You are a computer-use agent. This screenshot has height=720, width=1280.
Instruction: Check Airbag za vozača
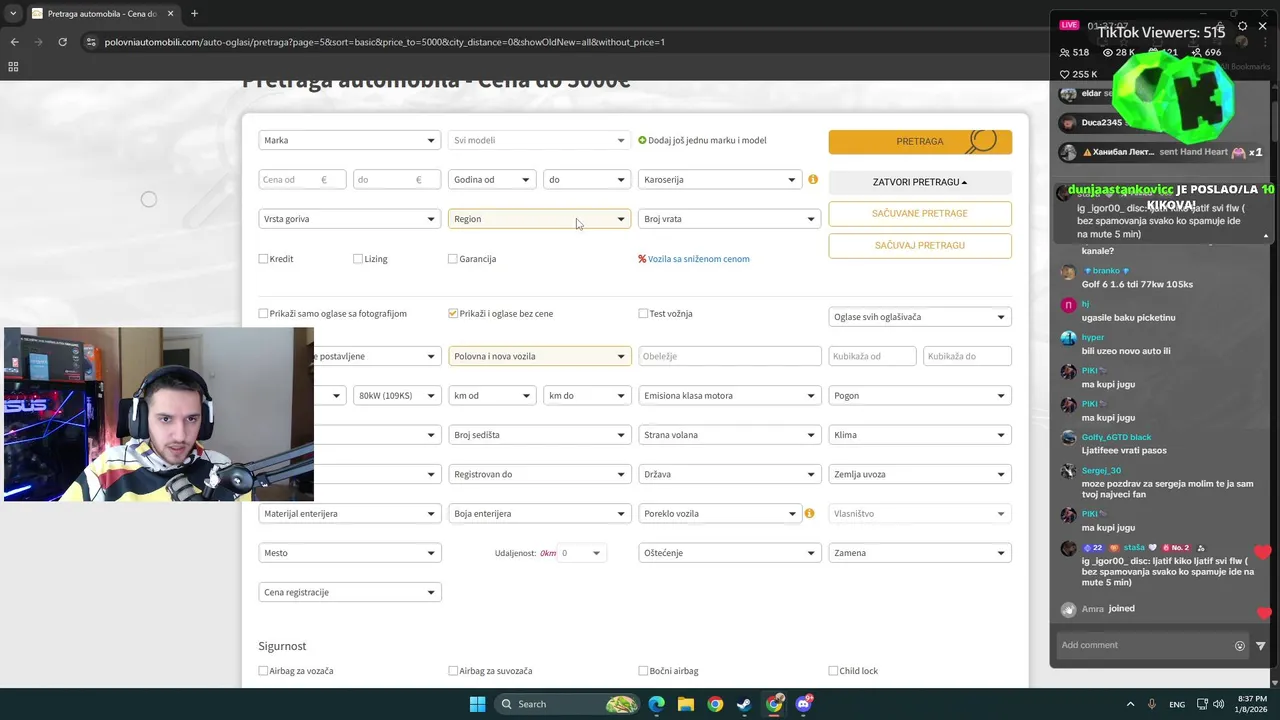(x=263, y=671)
